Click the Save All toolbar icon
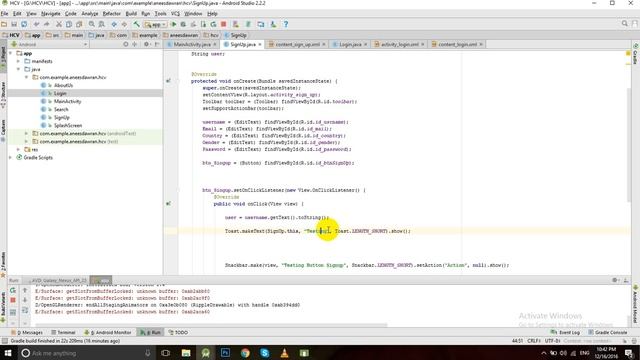The height and width of the screenshot is (360, 640). (14, 24)
